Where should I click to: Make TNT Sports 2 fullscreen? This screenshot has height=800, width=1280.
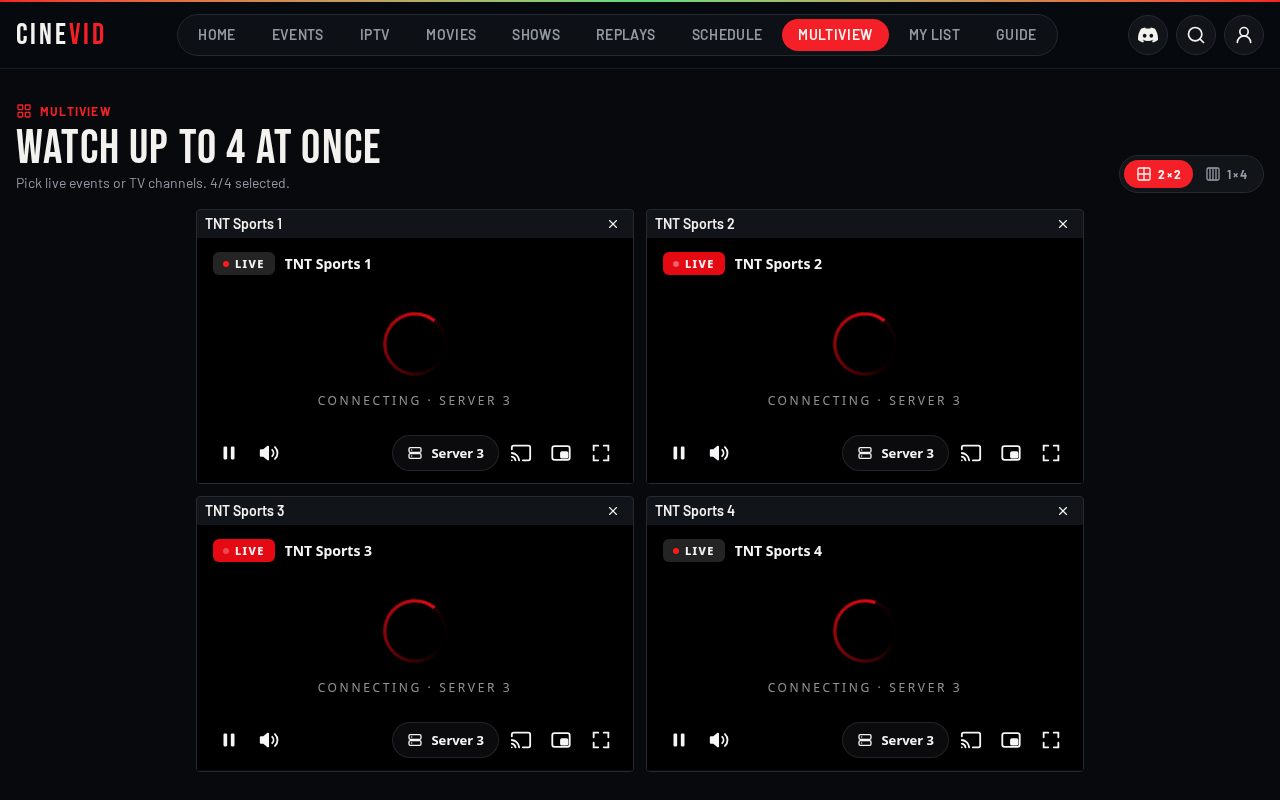tap(1051, 453)
